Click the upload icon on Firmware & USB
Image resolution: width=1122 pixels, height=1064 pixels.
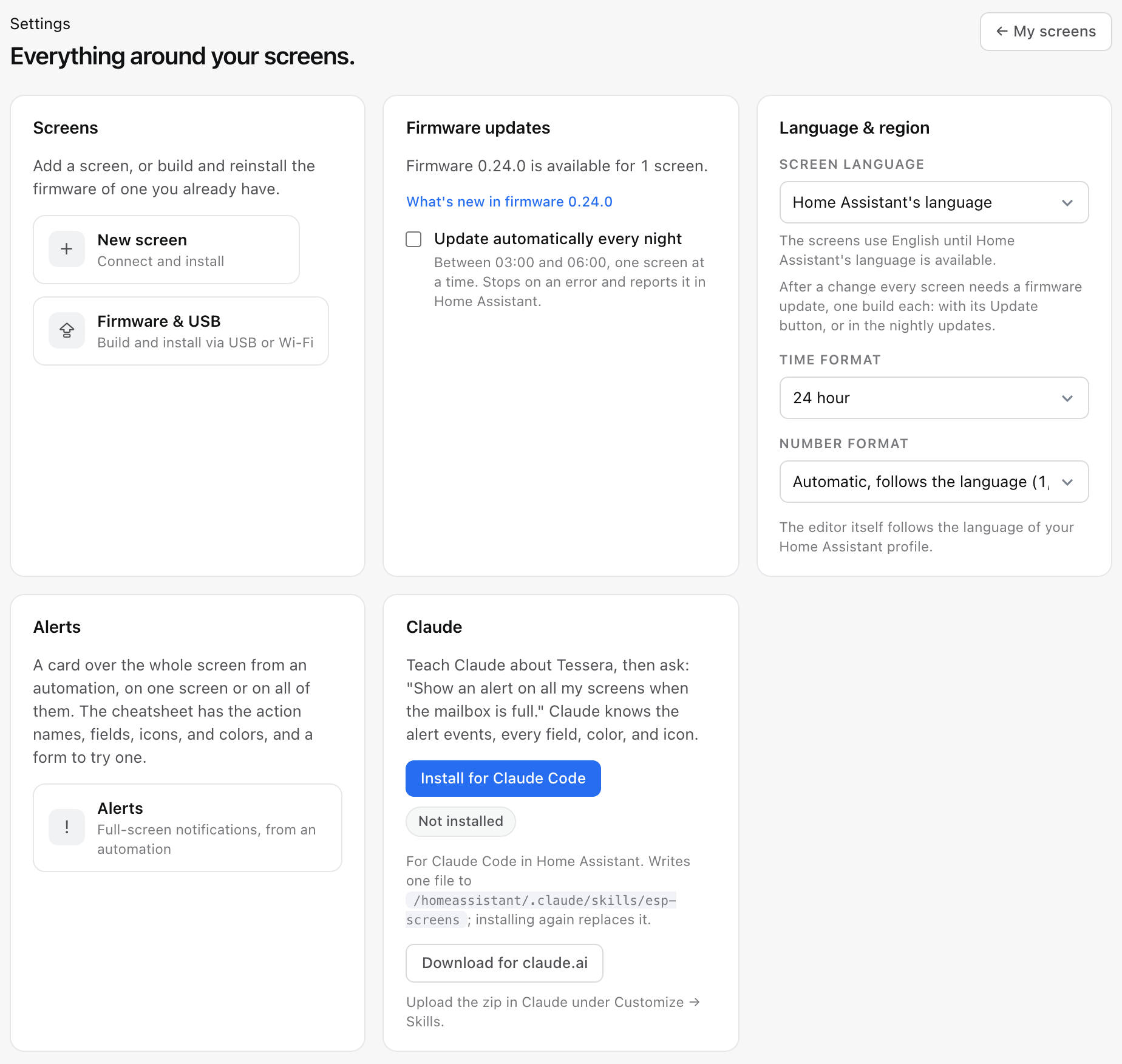tap(67, 330)
